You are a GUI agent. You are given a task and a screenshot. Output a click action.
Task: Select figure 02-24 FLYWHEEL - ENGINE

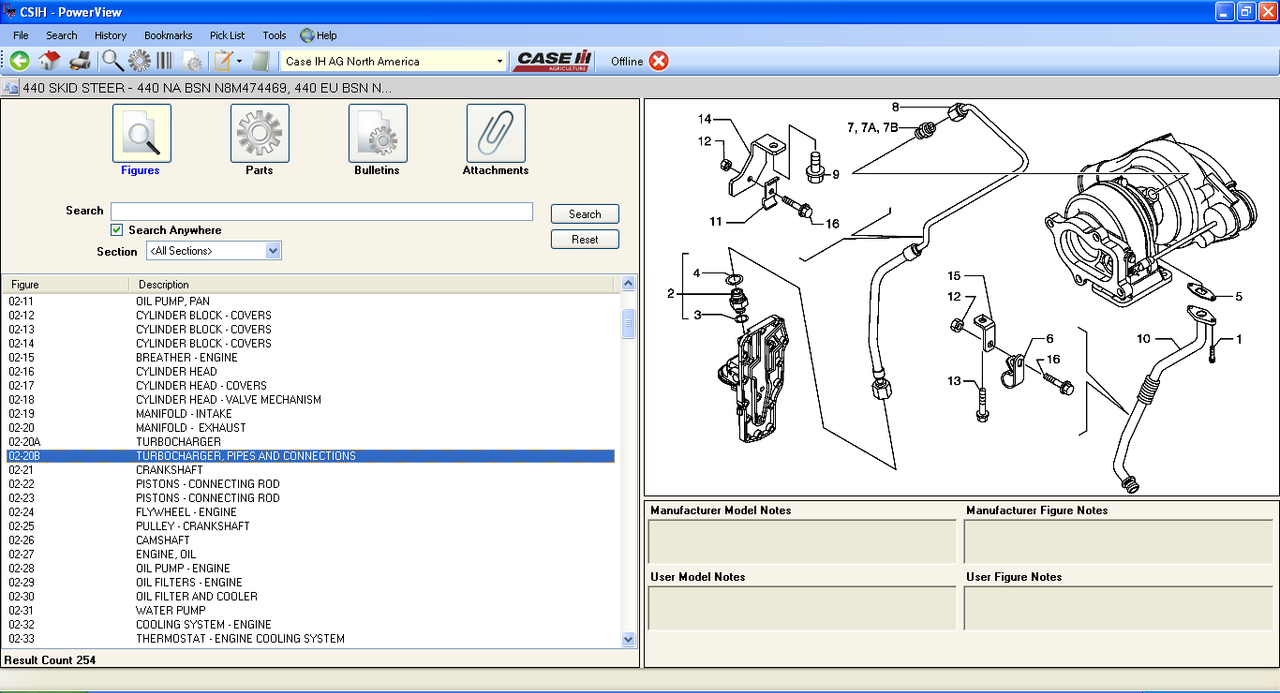pyautogui.click(x=310, y=512)
